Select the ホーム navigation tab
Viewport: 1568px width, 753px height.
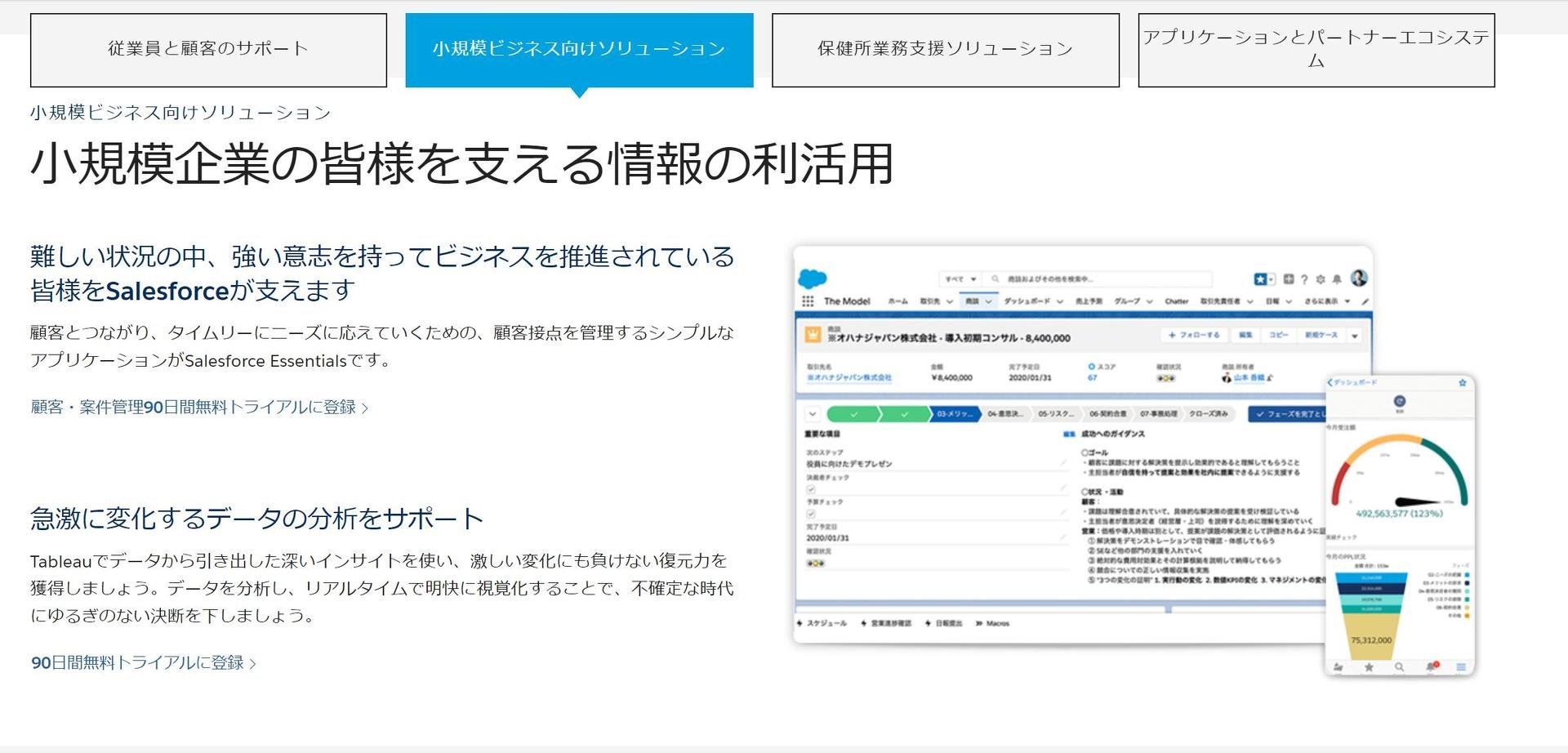898,301
